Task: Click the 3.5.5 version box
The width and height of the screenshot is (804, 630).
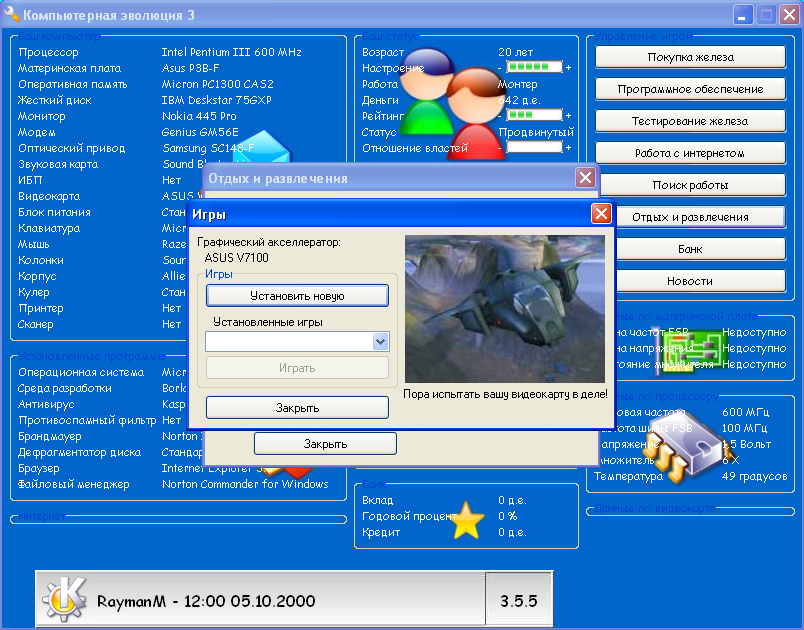Action: click(x=518, y=600)
